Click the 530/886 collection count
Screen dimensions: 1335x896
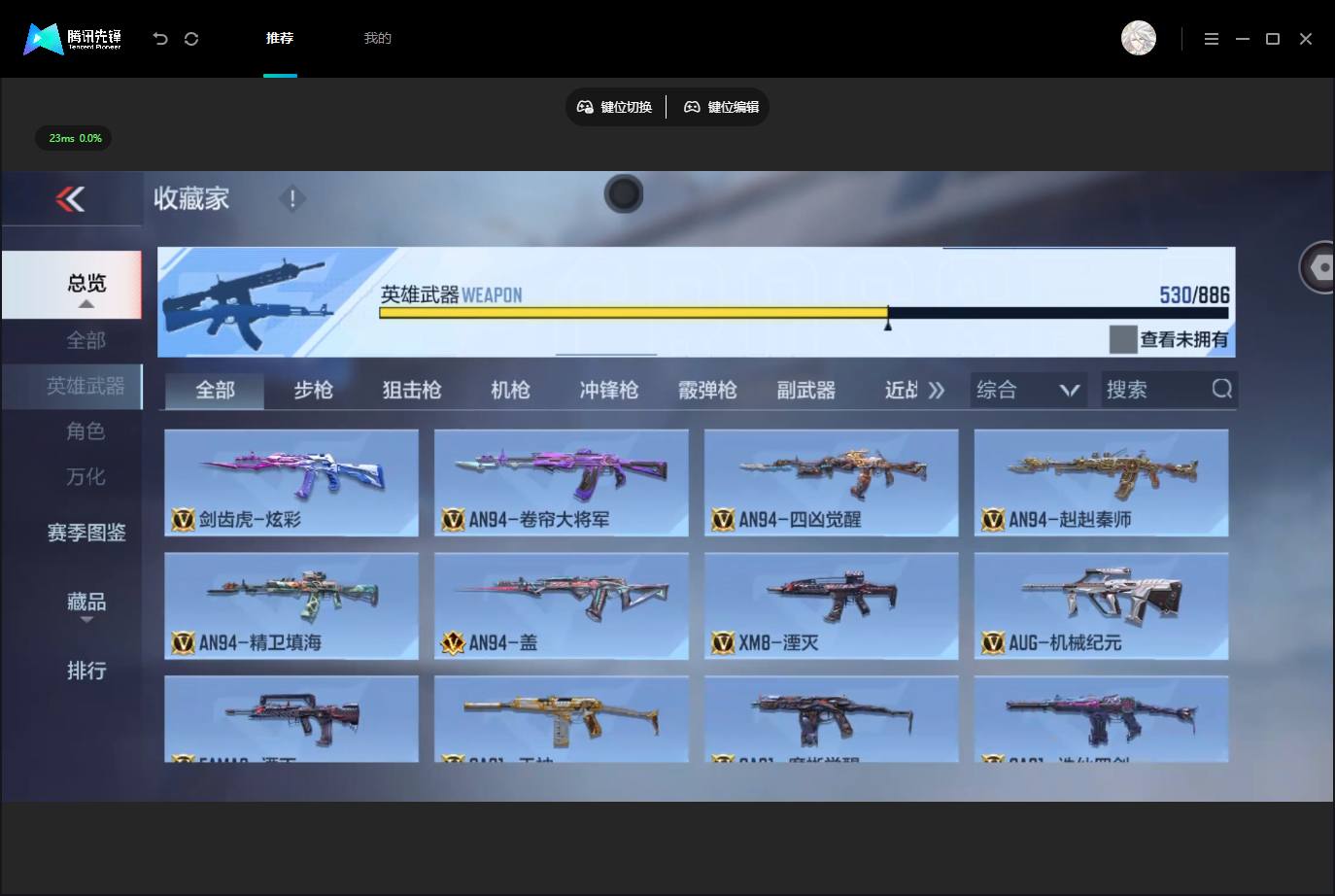[x=1194, y=294]
